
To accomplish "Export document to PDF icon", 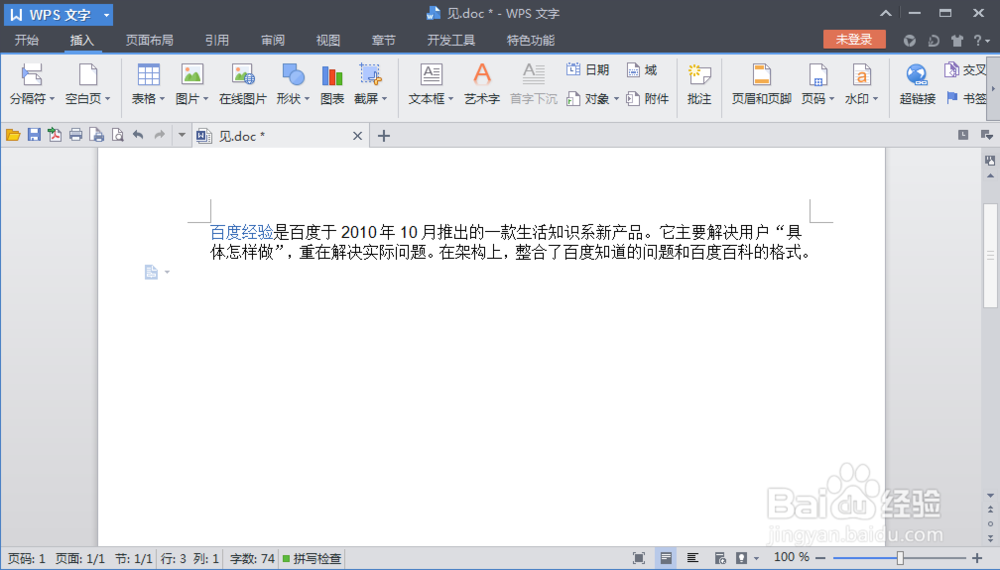I will point(55,135).
